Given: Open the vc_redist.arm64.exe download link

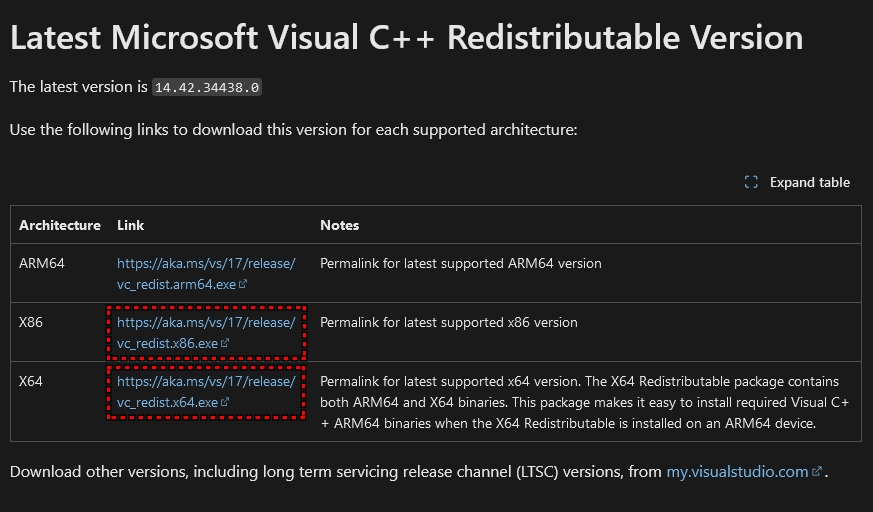Looking at the screenshot, I should tap(206, 274).
